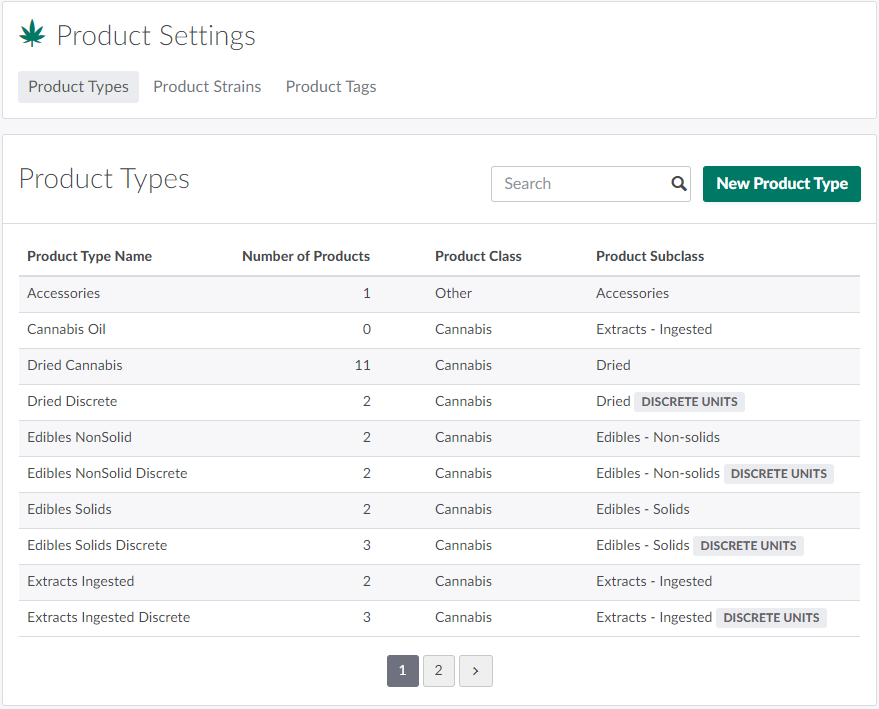879x709 pixels.
Task: Switch to Product Types tab
Action: pyautogui.click(x=78, y=87)
